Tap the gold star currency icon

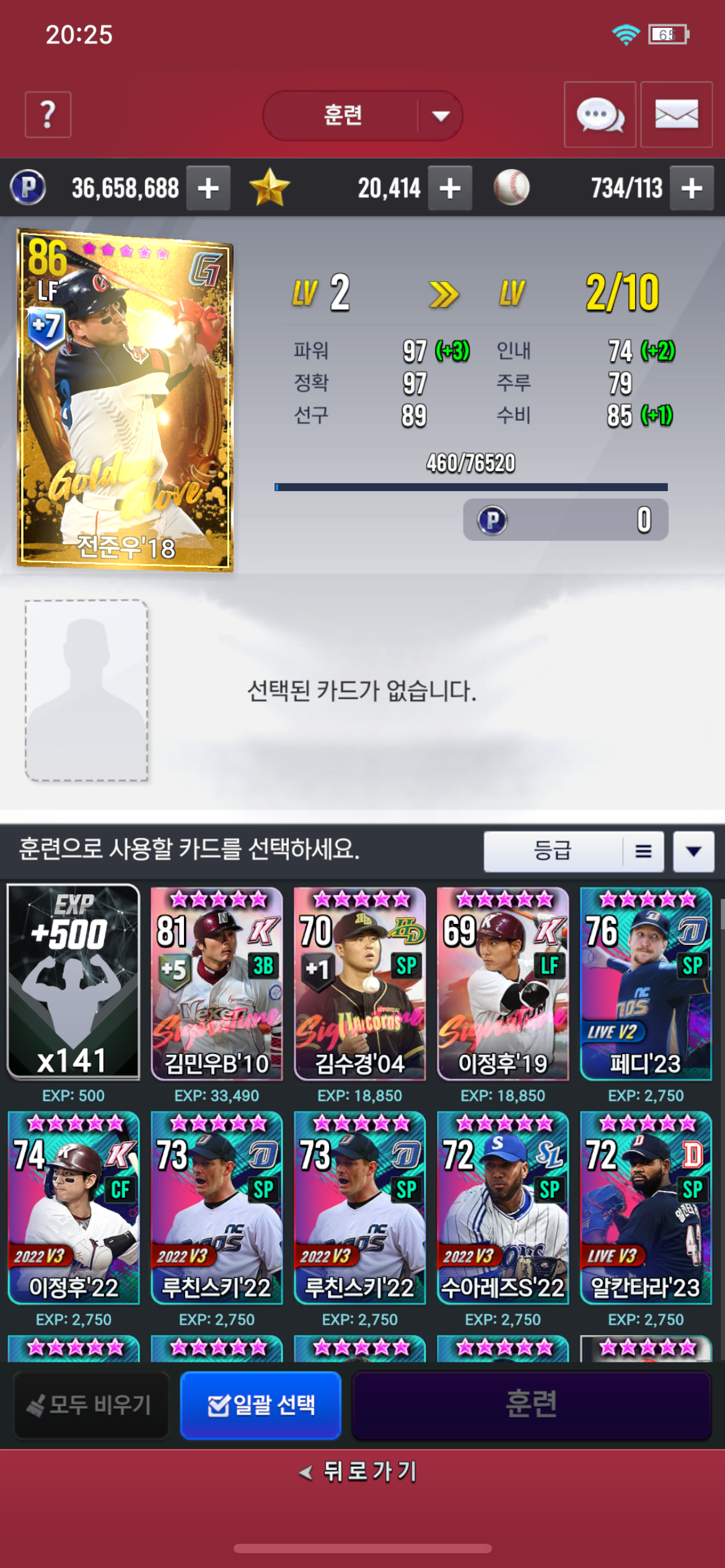pos(270,188)
